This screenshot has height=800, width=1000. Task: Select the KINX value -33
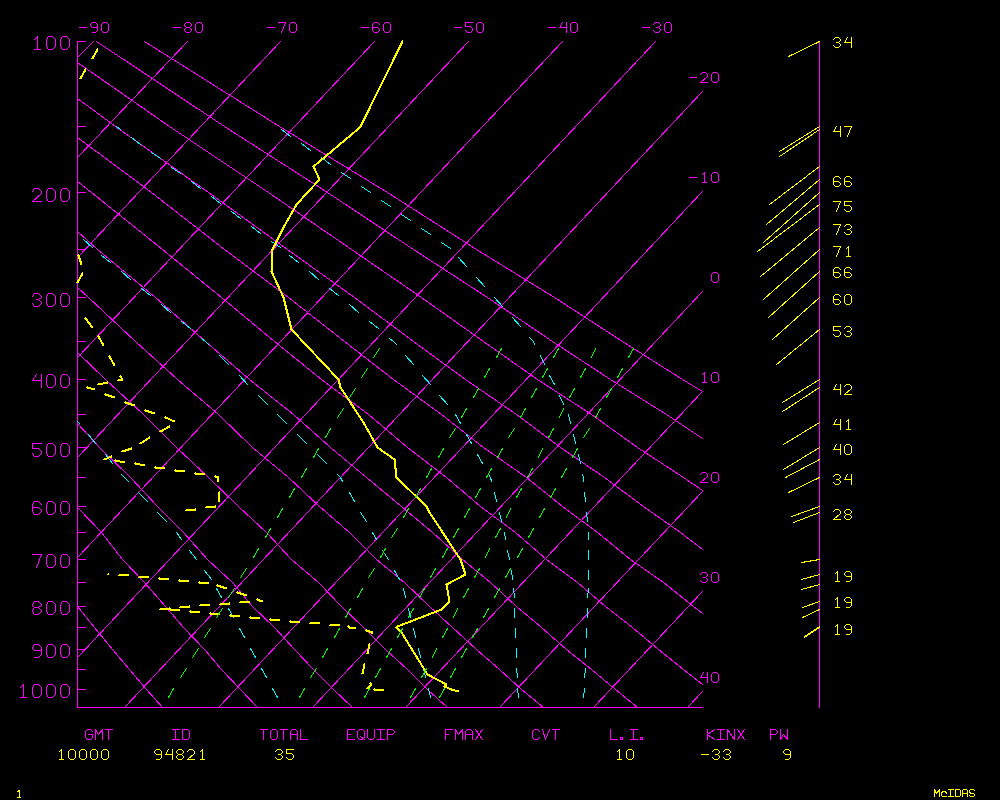(716, 755)
